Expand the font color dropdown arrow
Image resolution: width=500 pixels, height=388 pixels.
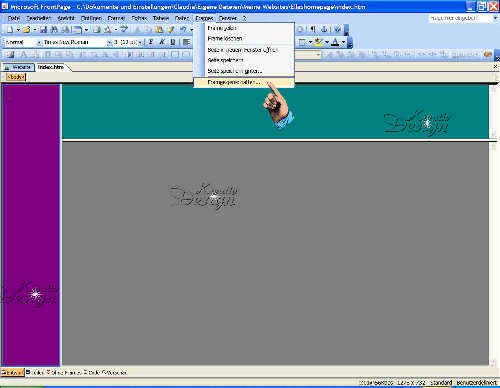pyautogui.click(x=343, y=42)
